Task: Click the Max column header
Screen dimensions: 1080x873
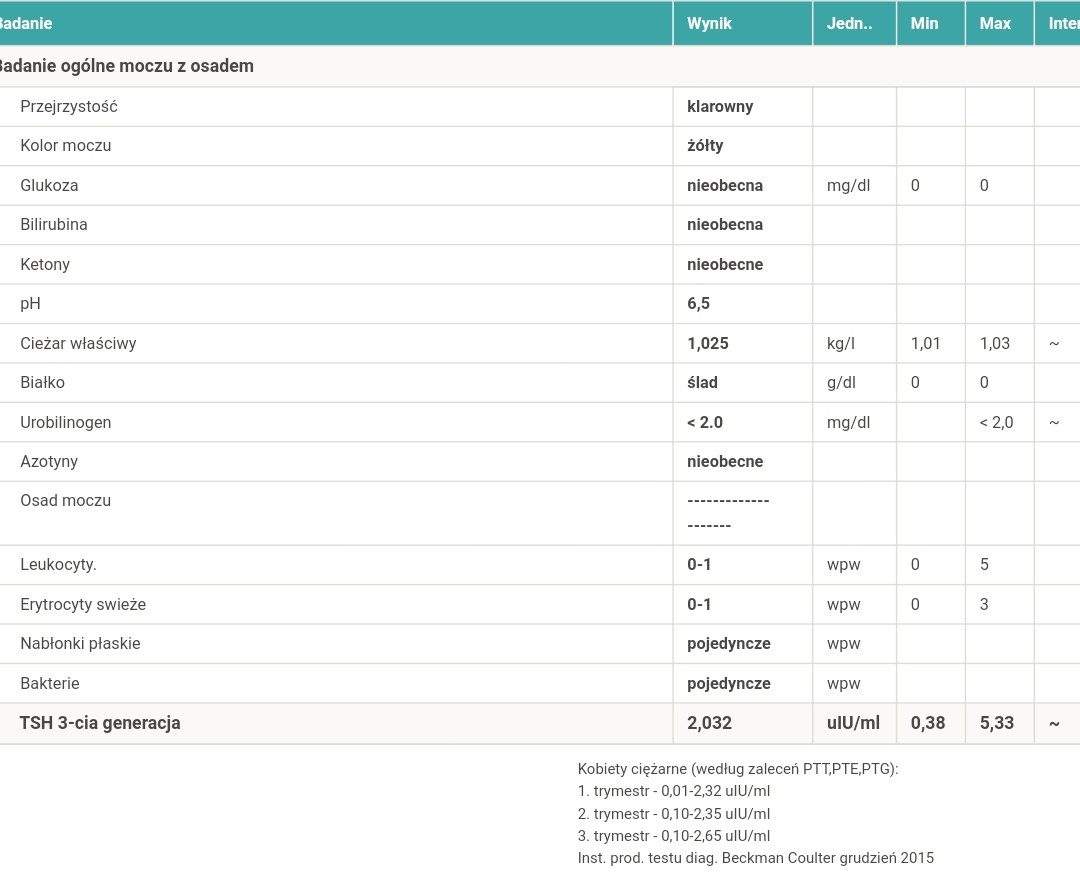Action: coord(995,23)
